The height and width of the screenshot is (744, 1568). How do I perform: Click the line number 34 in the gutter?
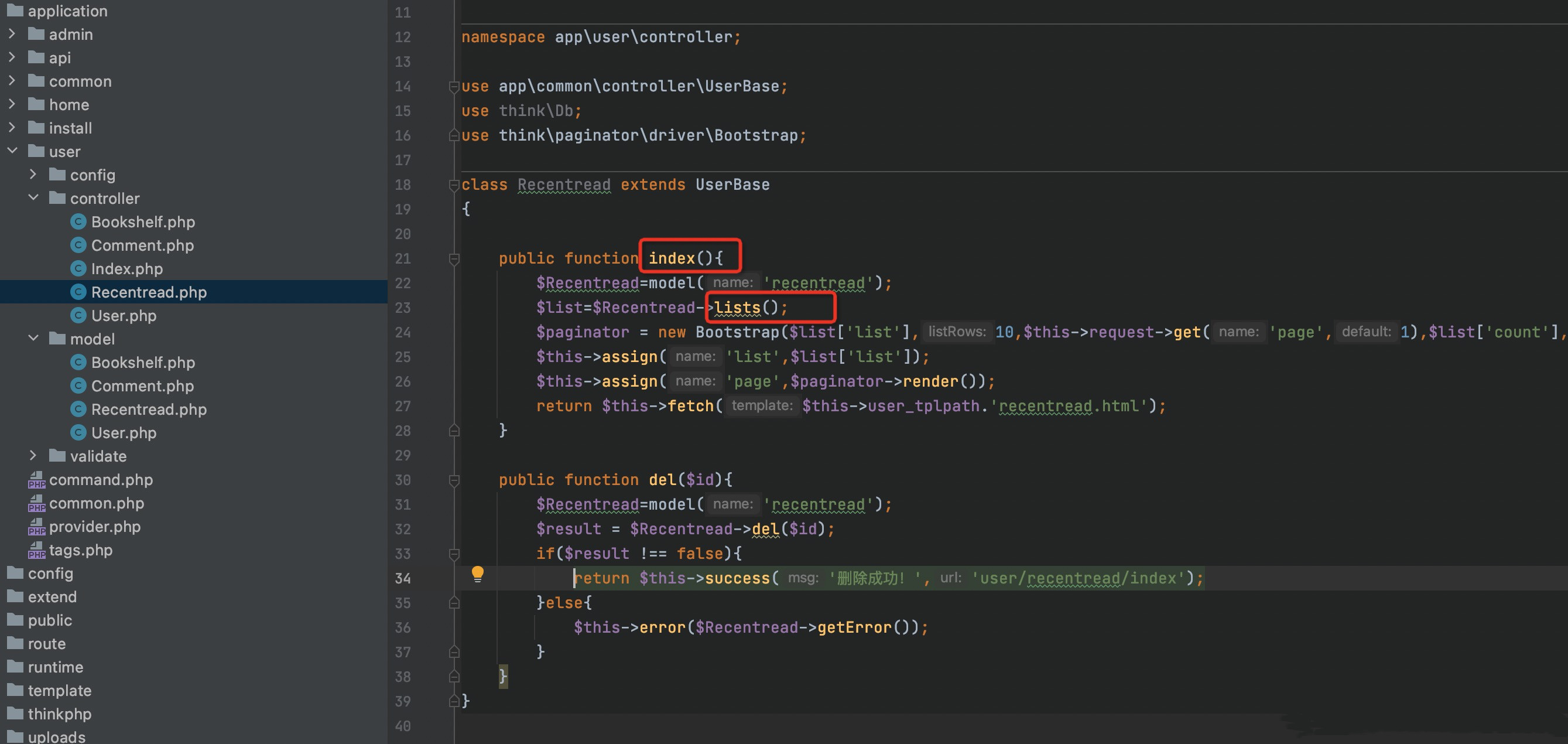pyautogui.click(x=402, y=578)
